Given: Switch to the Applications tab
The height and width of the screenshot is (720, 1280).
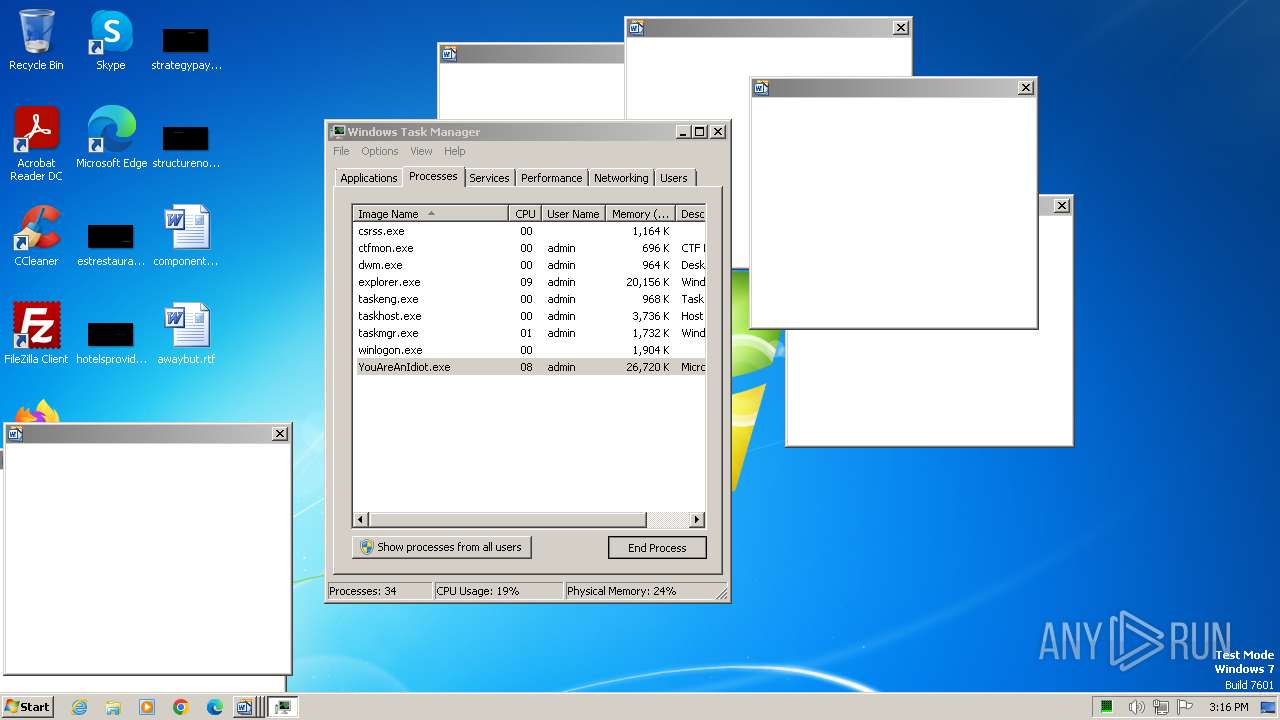Looking at the screenshot, I should [x=368, y=178].
